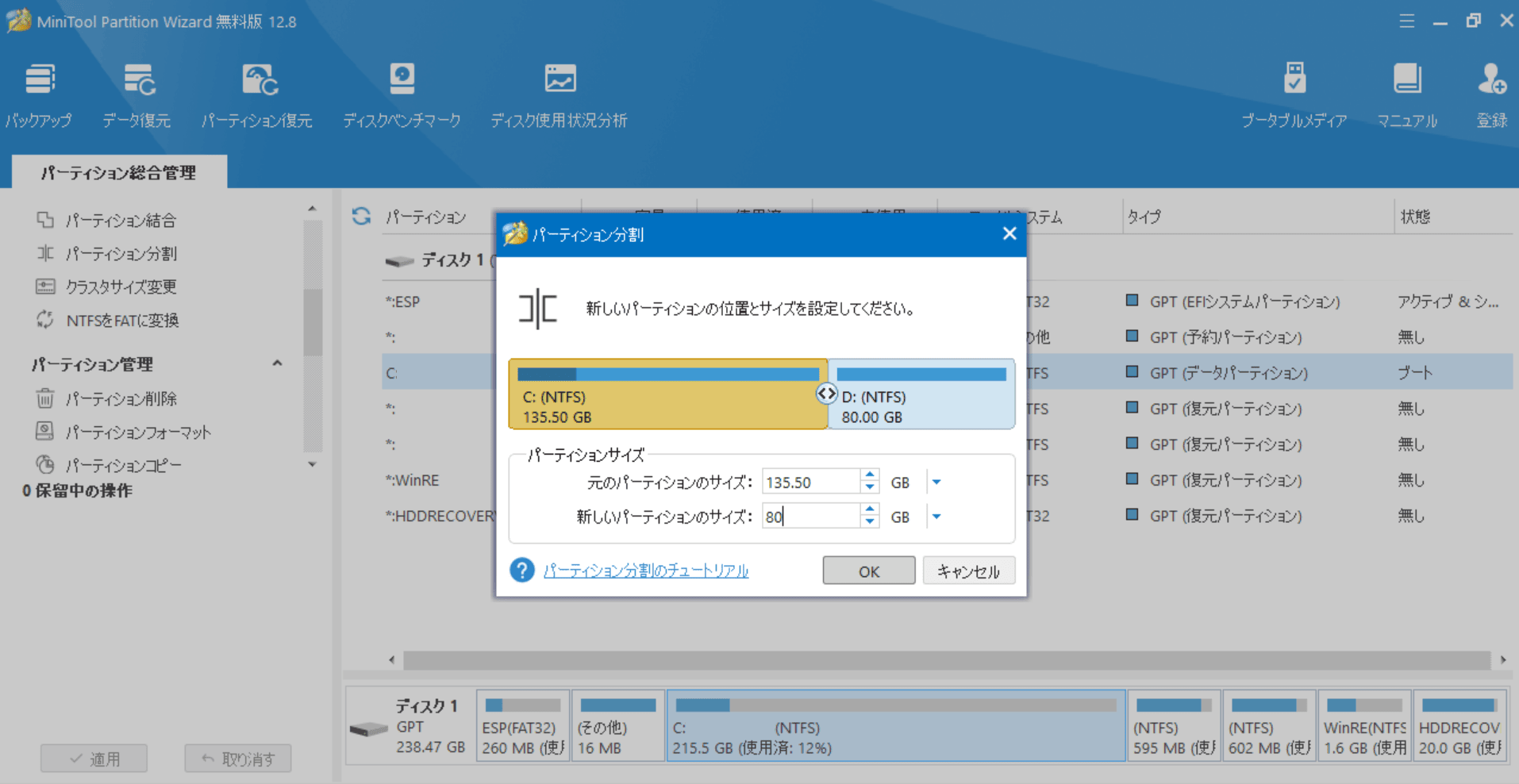This screenshot has width=1519, height=784.
Task: Open the マニュアル manual
Action: [x=1407, y=96]
